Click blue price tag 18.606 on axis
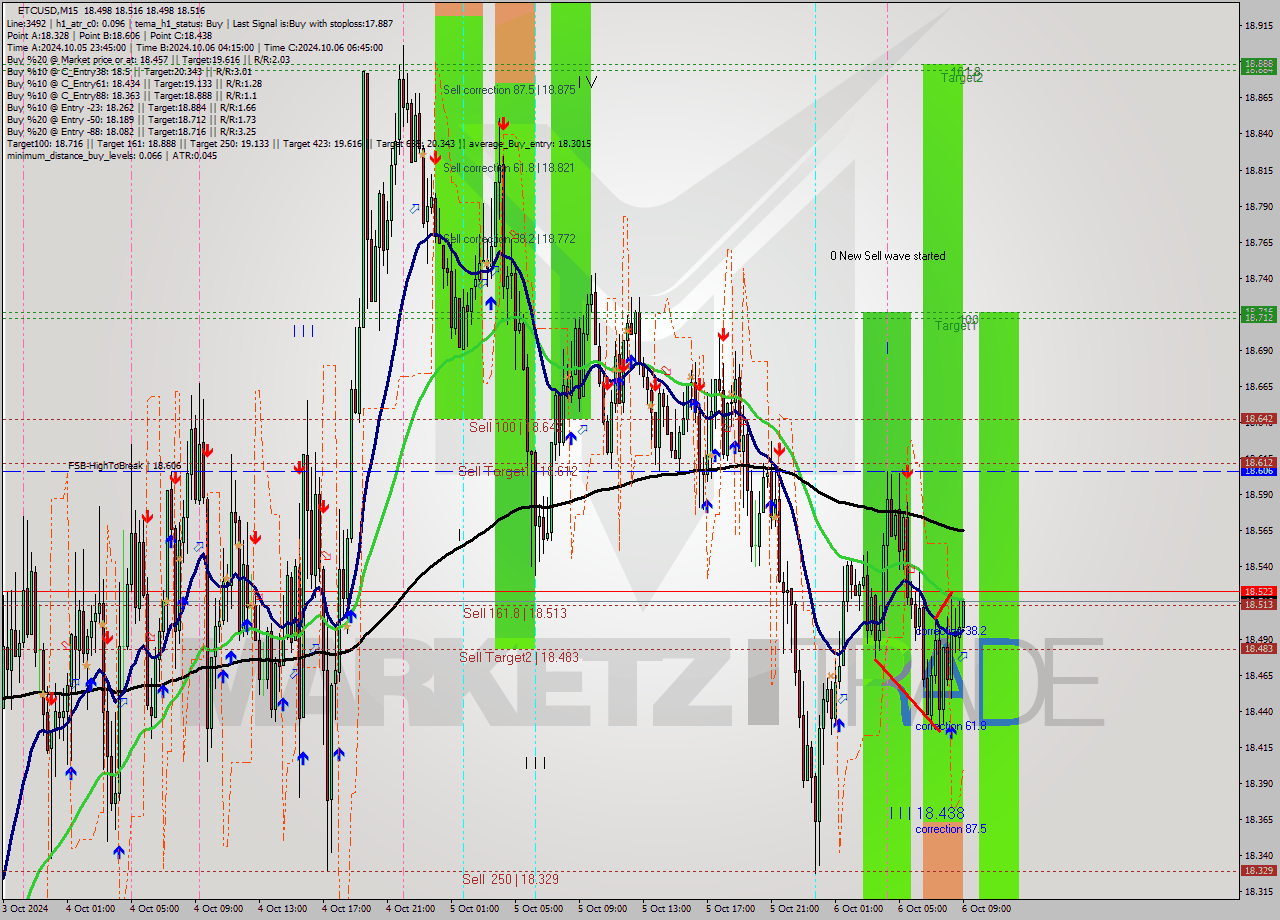The height and width of the screenshot is (920, 1280). 1258,471
